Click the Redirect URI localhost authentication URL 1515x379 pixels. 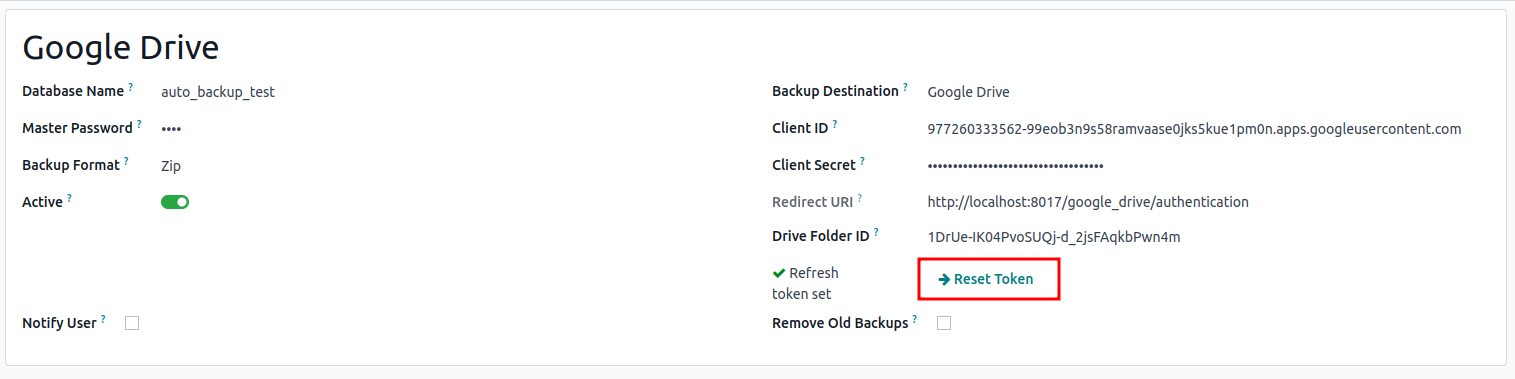point(1088,202)
